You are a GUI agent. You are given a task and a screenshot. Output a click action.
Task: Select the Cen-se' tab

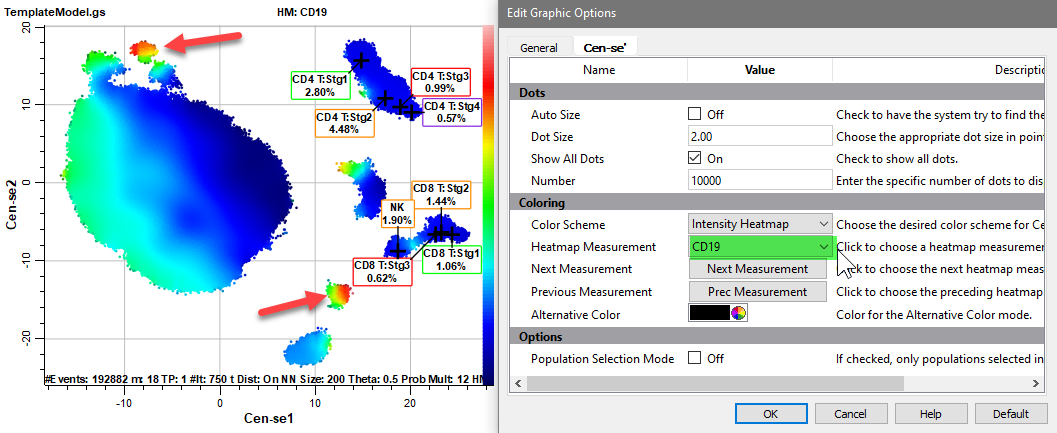604,47
